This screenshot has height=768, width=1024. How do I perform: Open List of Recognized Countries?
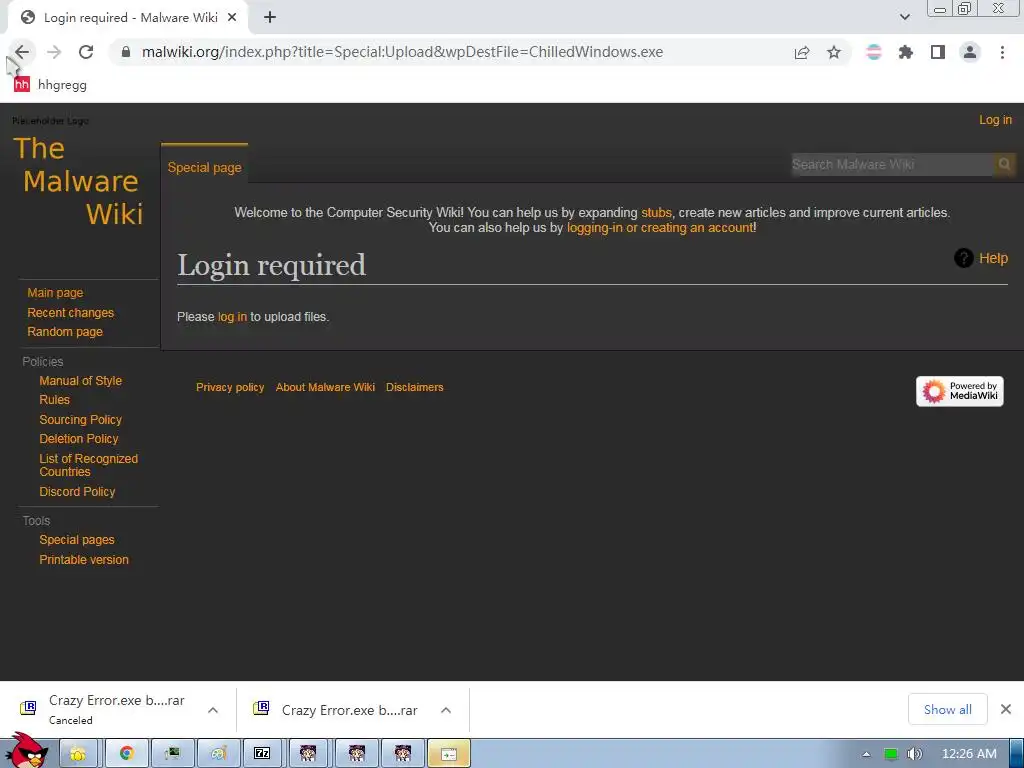(88, 465)
